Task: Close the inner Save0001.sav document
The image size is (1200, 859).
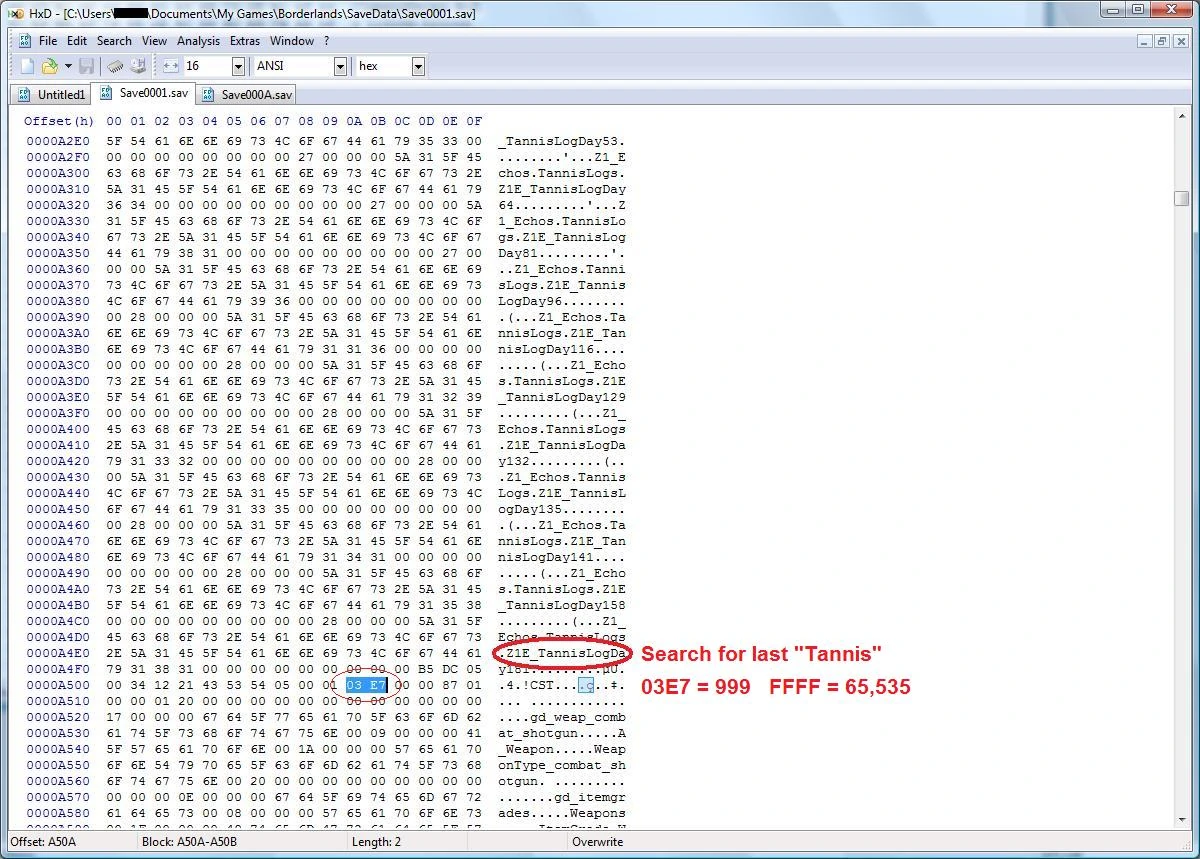Action: click(x=1179, y=41)
